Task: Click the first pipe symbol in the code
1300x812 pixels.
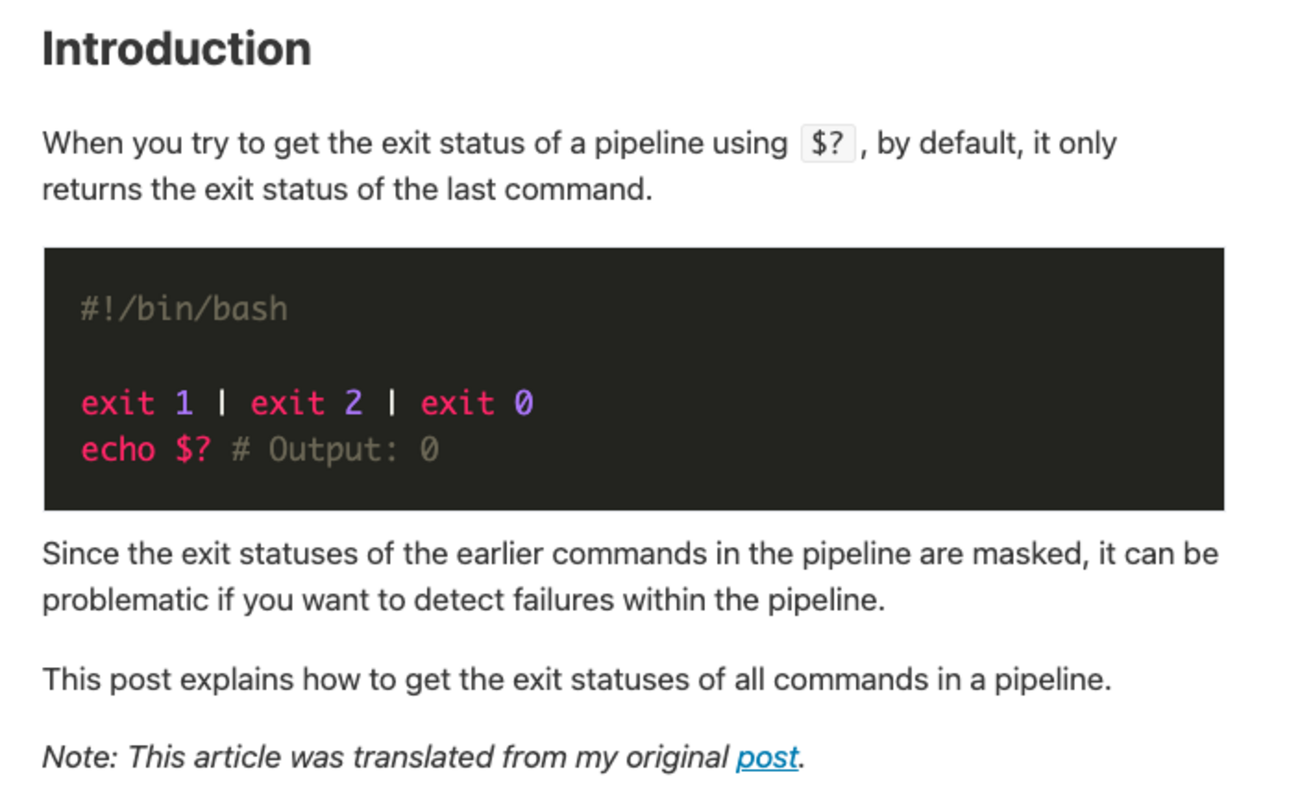Action: click(221, 403)
